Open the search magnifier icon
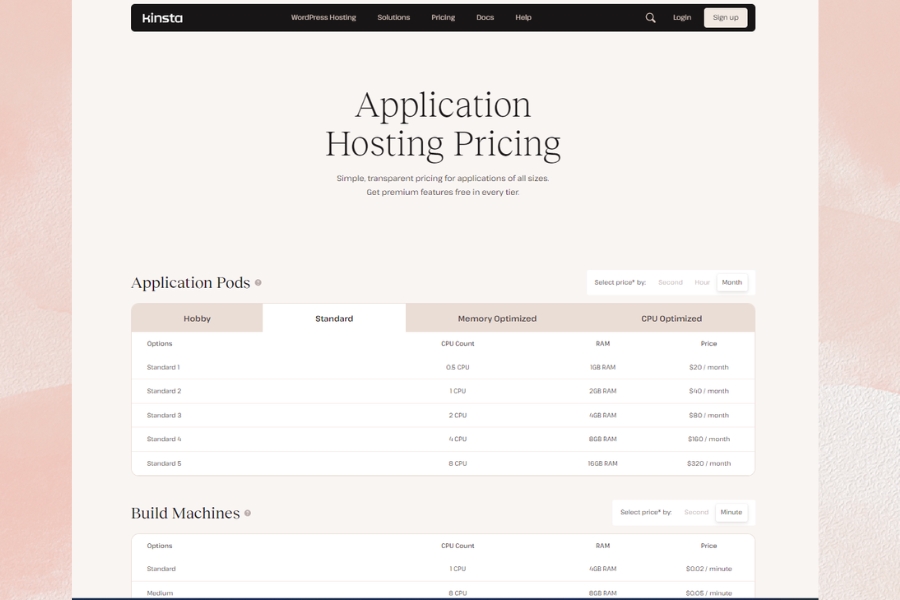 (x=650, y=18)
